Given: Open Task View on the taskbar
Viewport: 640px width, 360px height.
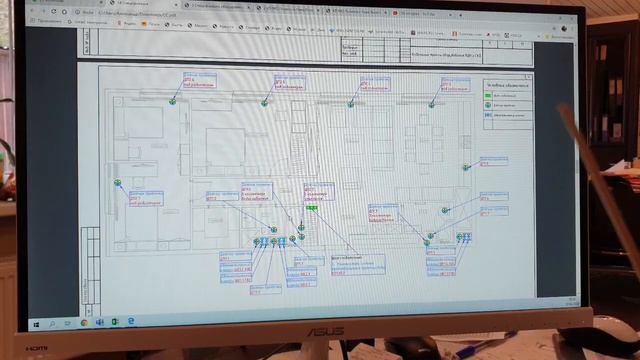Looking at the screenshot, I should click(67, 324).
